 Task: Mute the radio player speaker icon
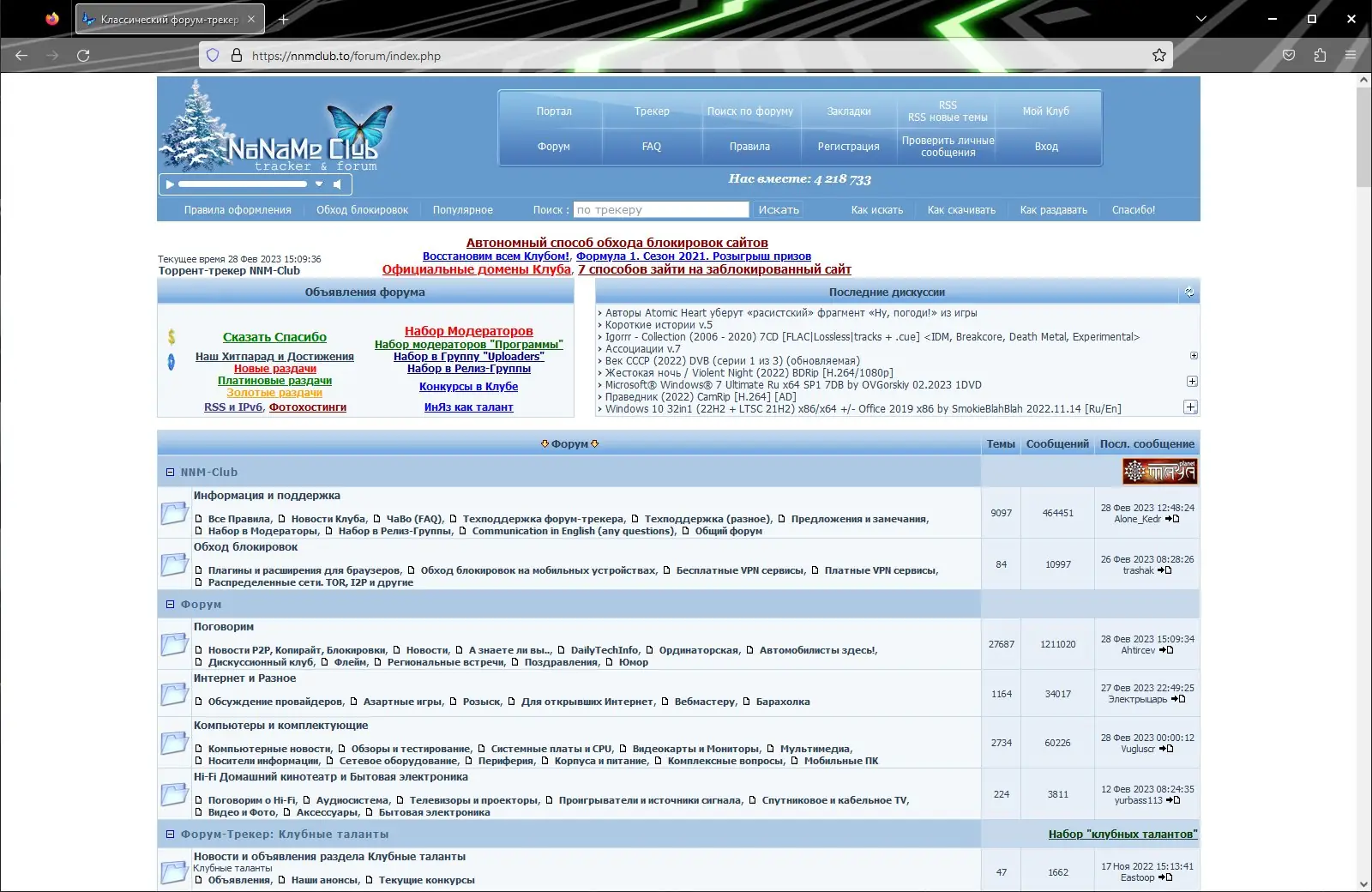pos(337,184)
